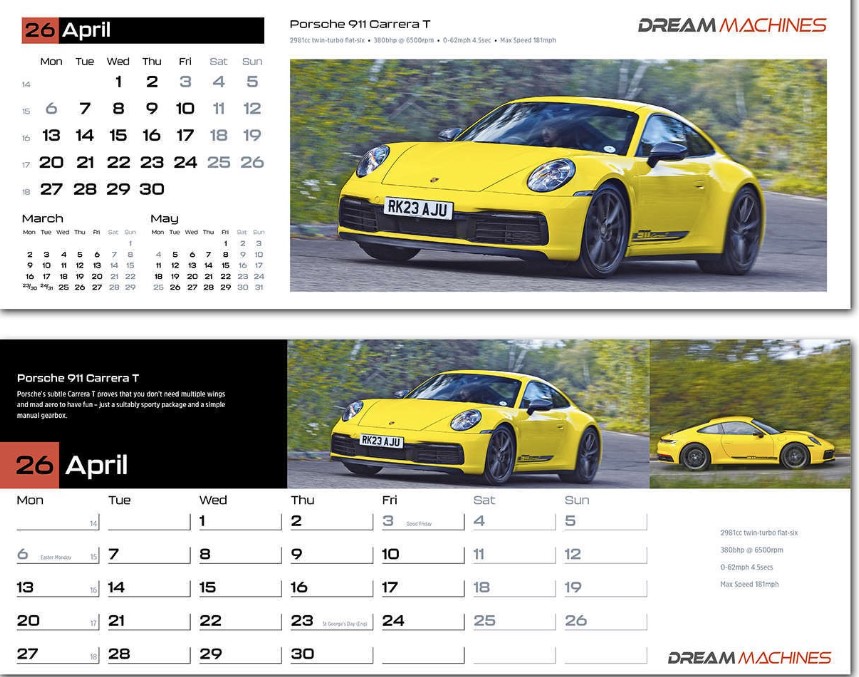This screenshot has height=677, width=859.
Task: Click "0-62mph 4.5secs" in the lower spec list
Action: tap(747, 567)
